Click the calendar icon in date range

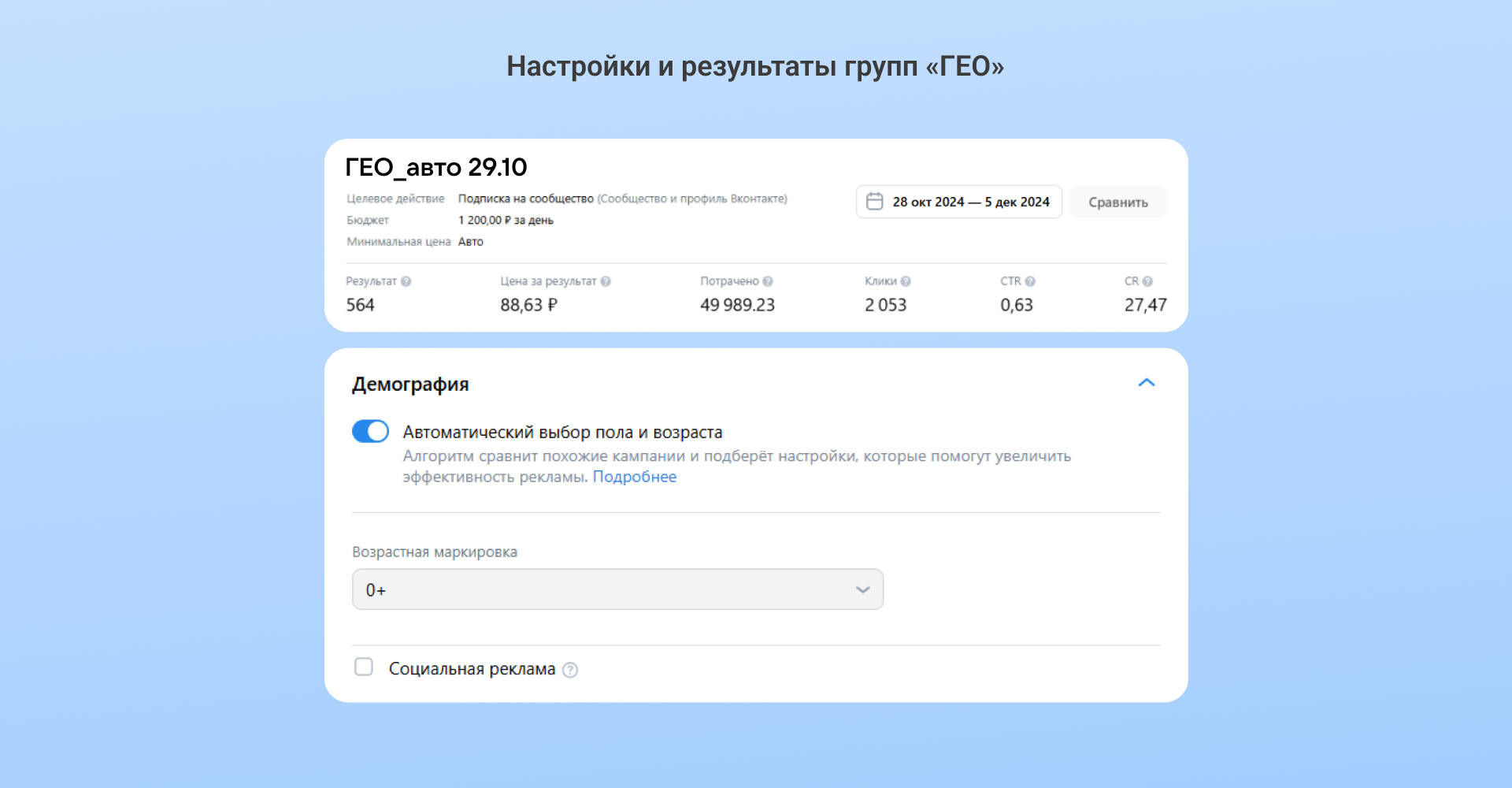874,202
